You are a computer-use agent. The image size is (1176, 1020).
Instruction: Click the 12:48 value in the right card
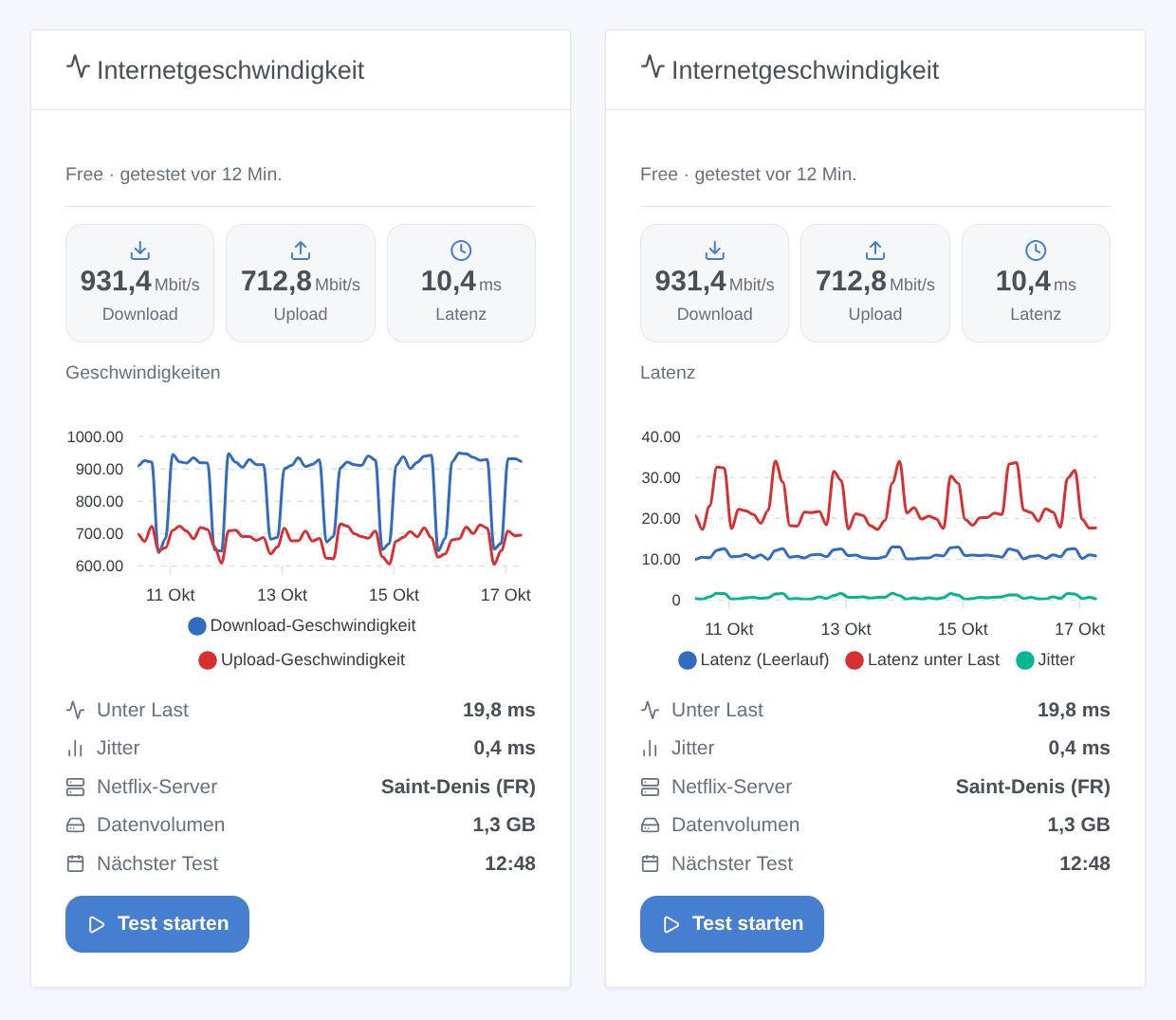[x=1085, y=863]
